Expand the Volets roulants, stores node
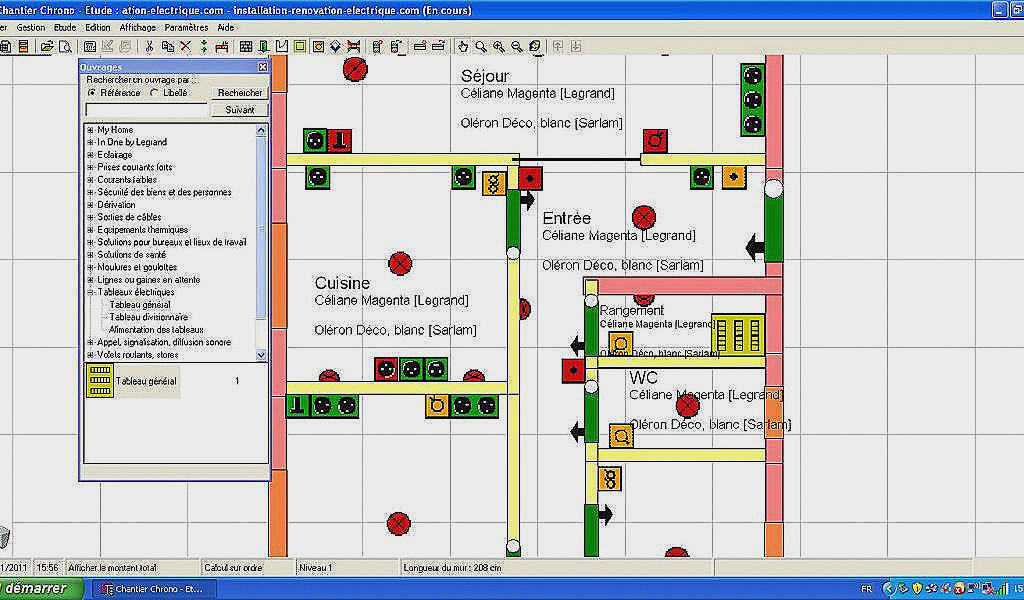This screenshot has width=1024, height=600. pos(91,355)
